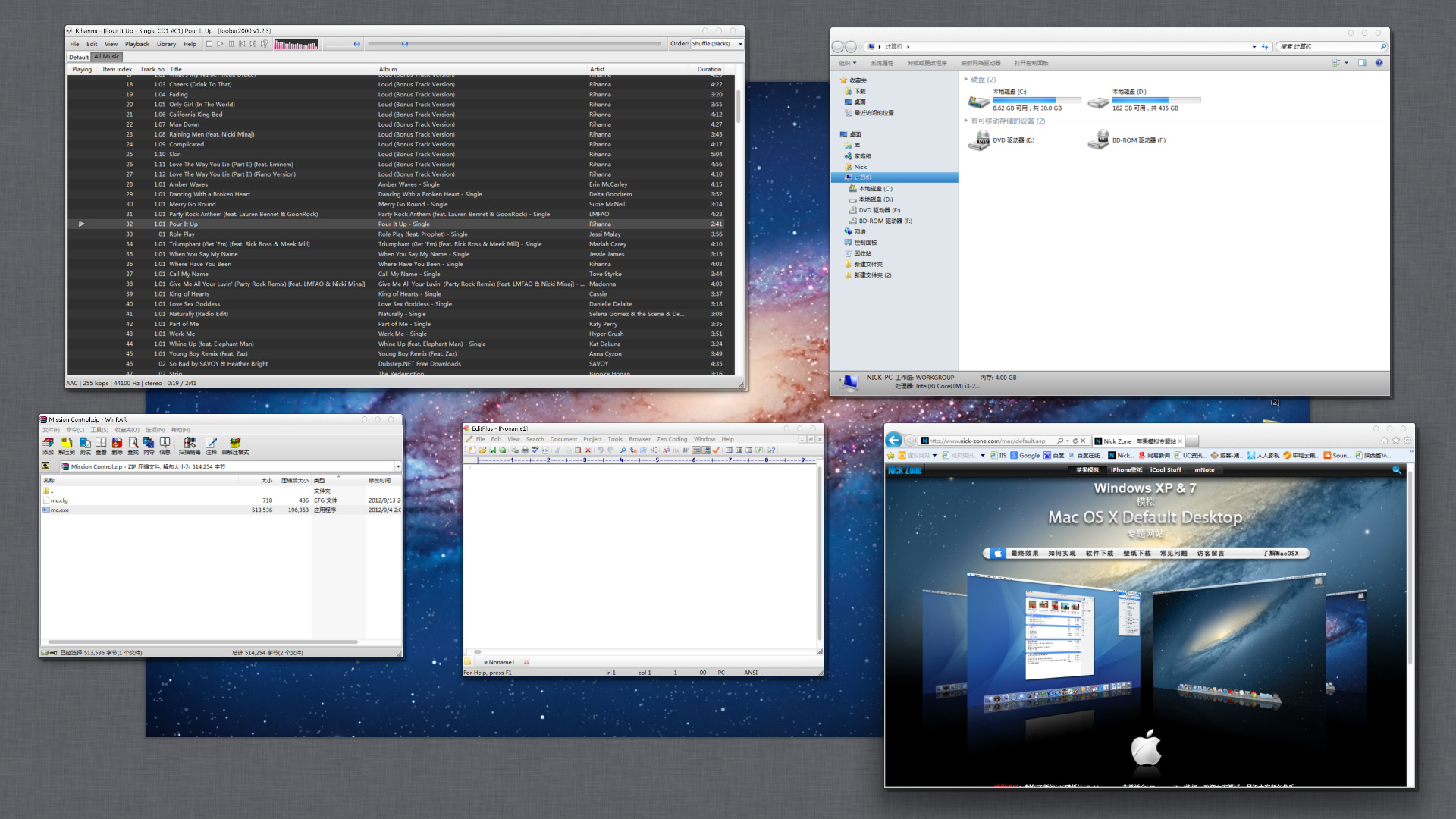Image resolution: width=1456 pixels, height=819 pixels.
Task: Click the spectrum visualizer in foobar2000 toolbar
Action: pos(297,44)
